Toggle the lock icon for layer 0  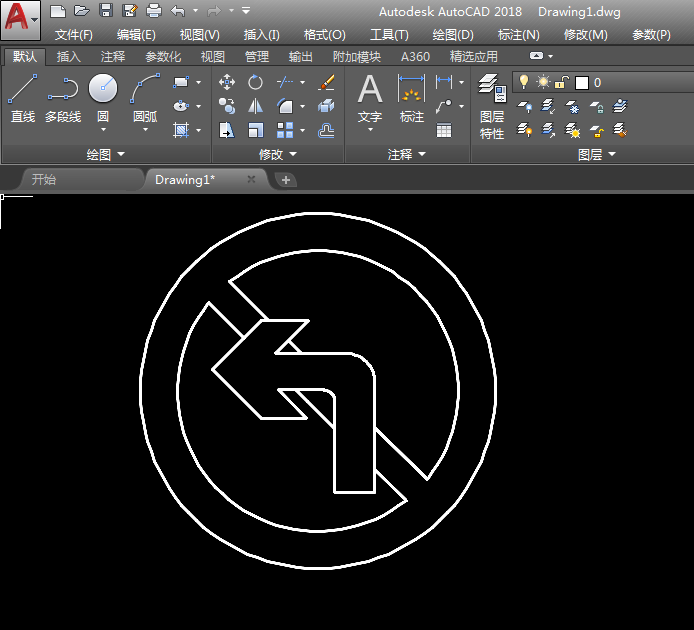coord(562,82)
